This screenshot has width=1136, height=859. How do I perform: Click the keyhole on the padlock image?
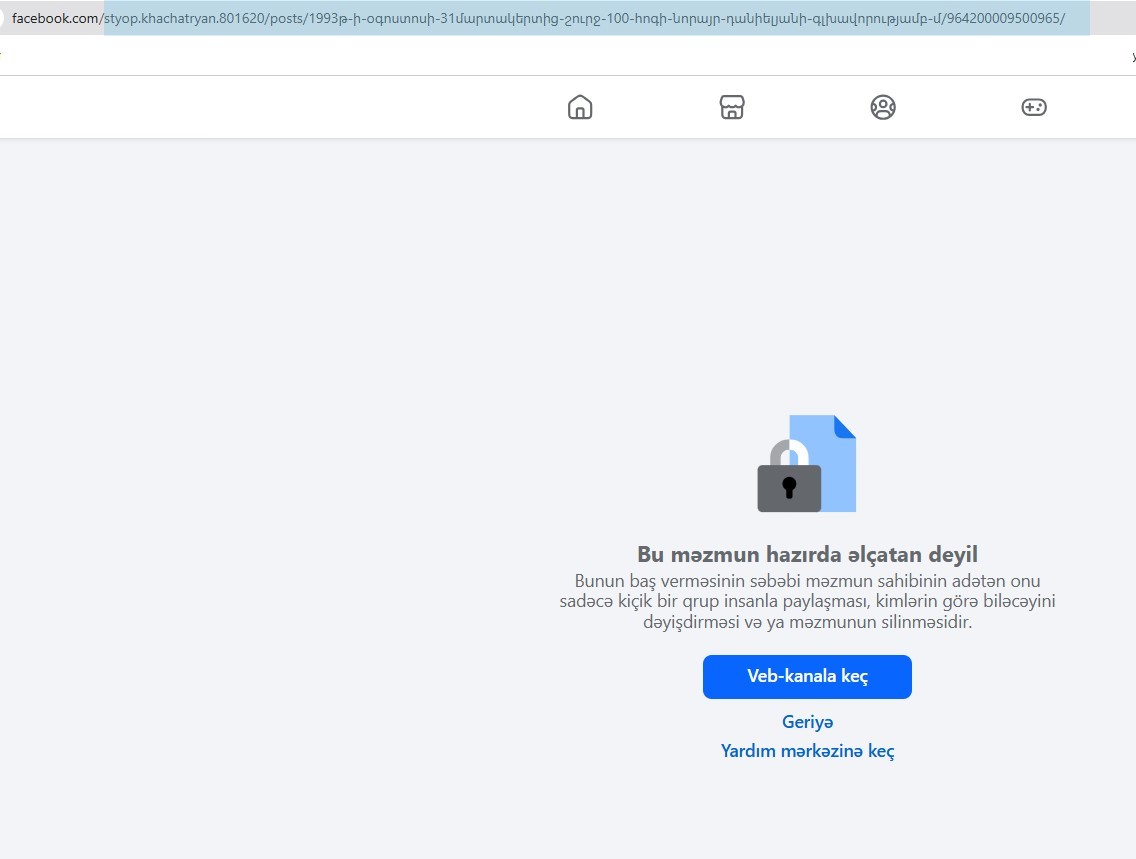pyautogui.click(x=789, y=488)
